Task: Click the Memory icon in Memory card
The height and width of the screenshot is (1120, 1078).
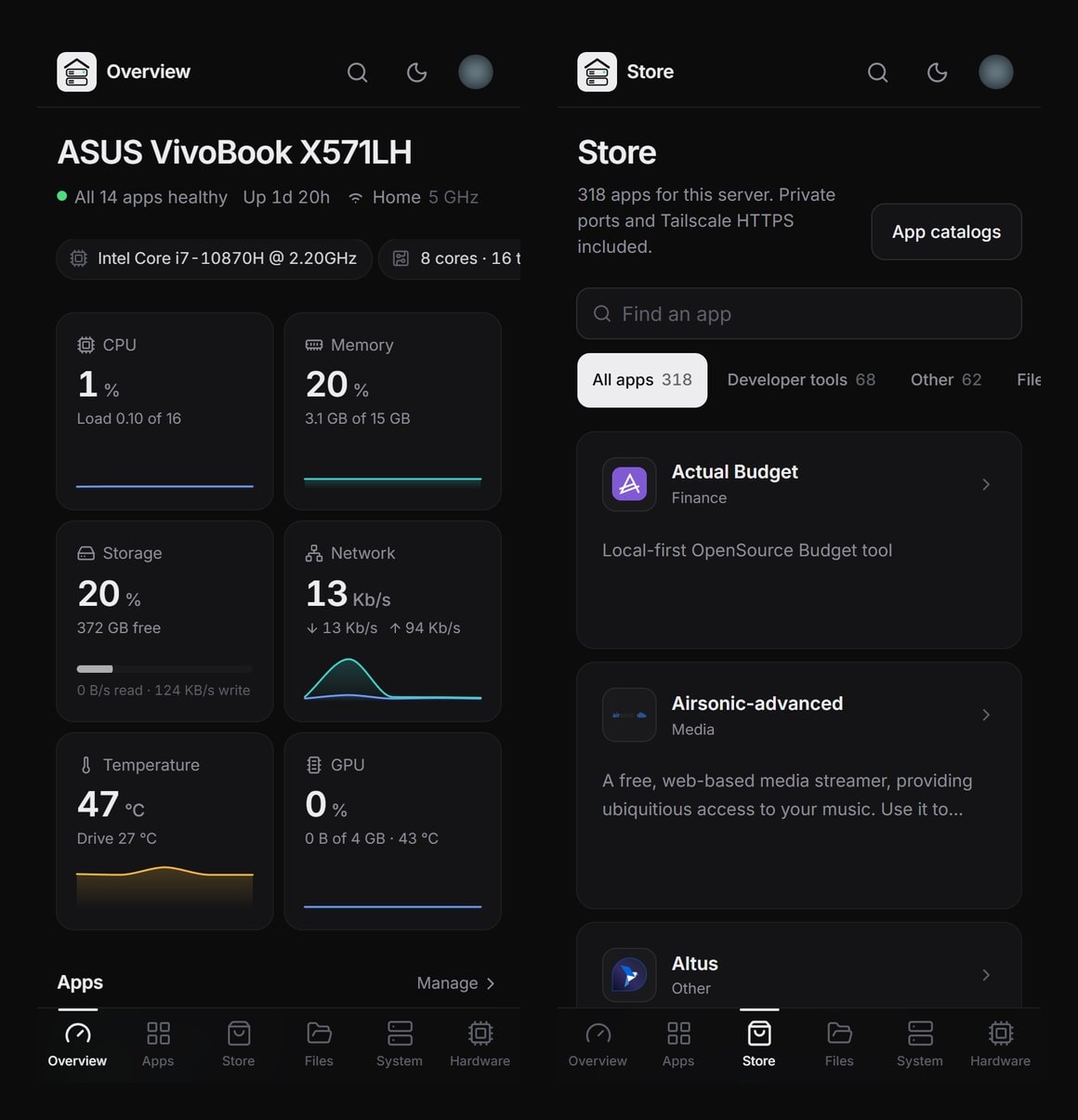Action: tap(314, 345)
